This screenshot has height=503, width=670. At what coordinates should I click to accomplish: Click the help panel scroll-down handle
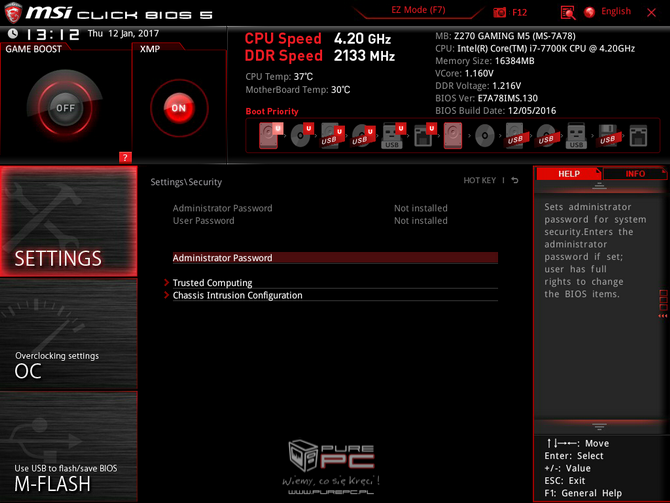coord(599,427)
